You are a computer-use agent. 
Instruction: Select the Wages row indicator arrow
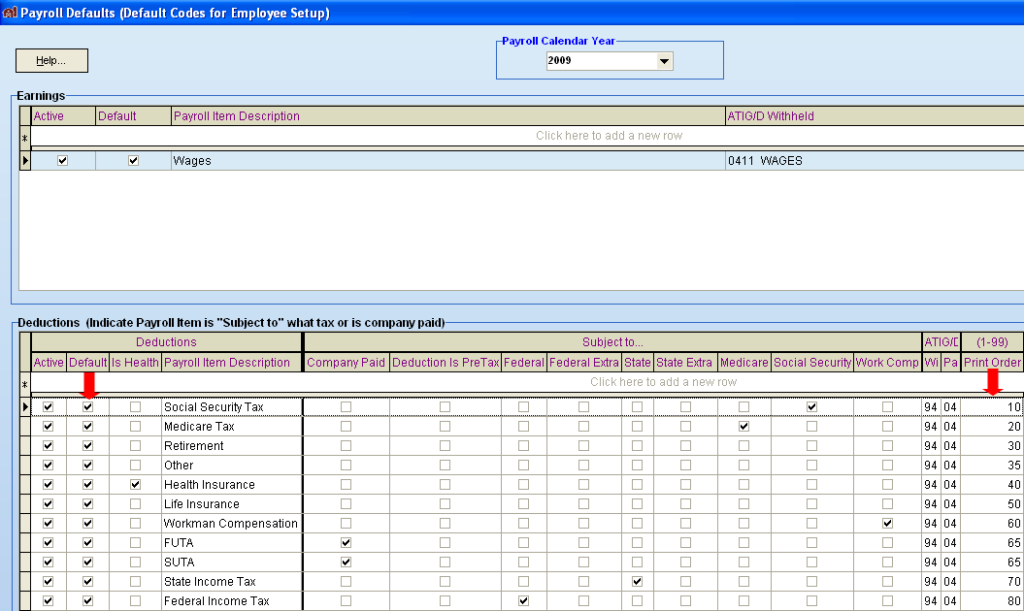pyautogui.click(x=24, y=160)
